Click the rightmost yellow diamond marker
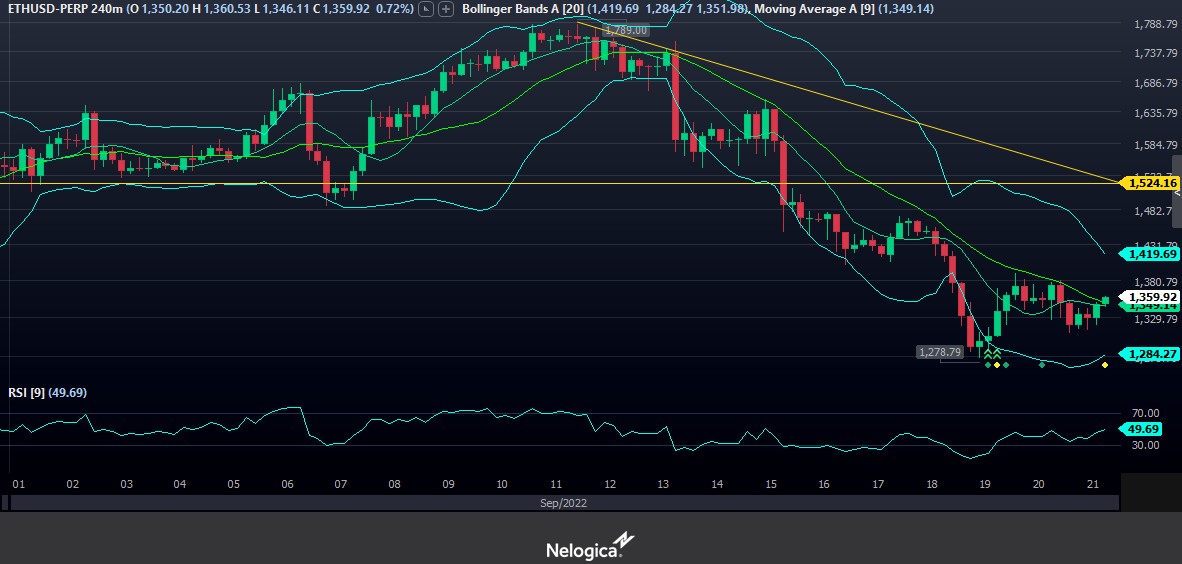The height and width of the screenshot is (564, 1182). [1105, 365]
